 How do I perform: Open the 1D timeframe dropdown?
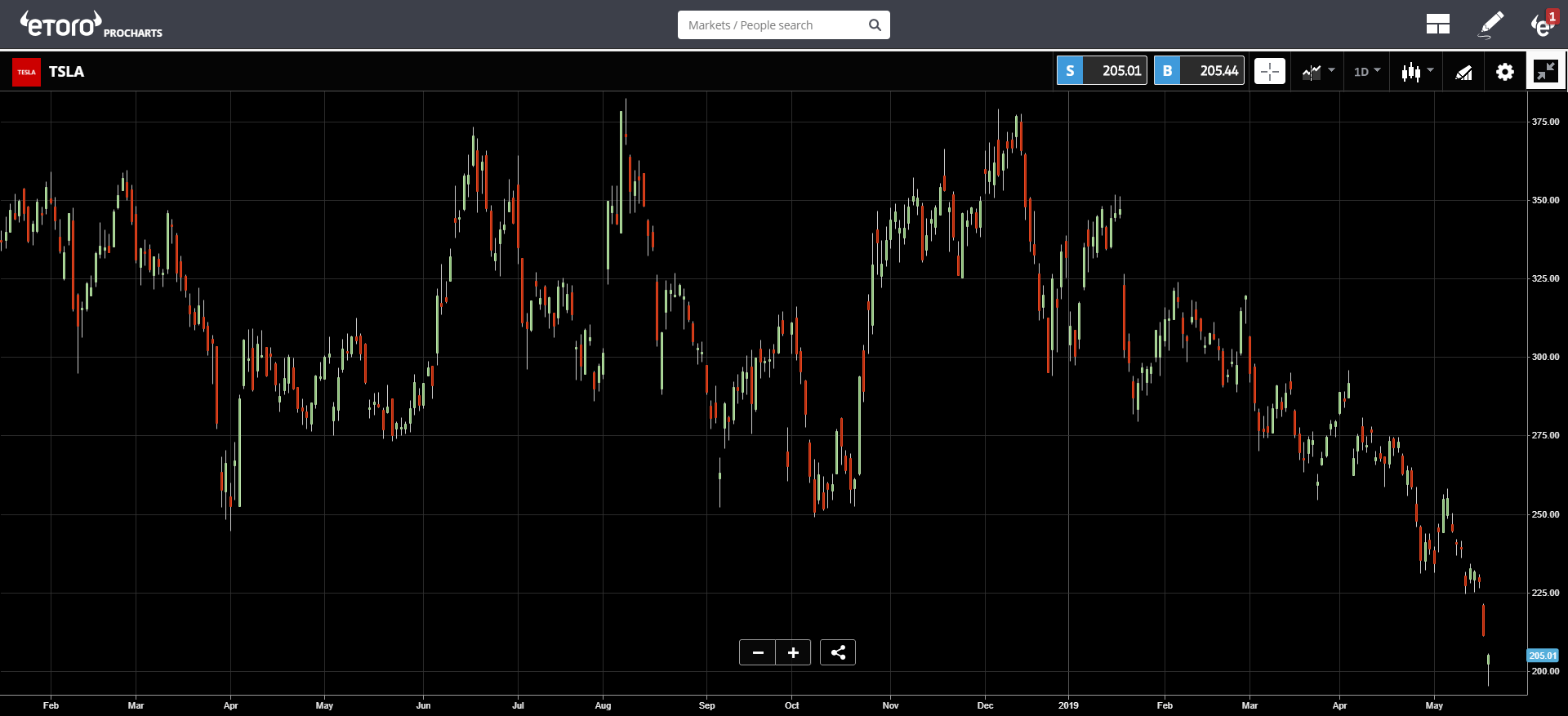(x=1366, y=72)
